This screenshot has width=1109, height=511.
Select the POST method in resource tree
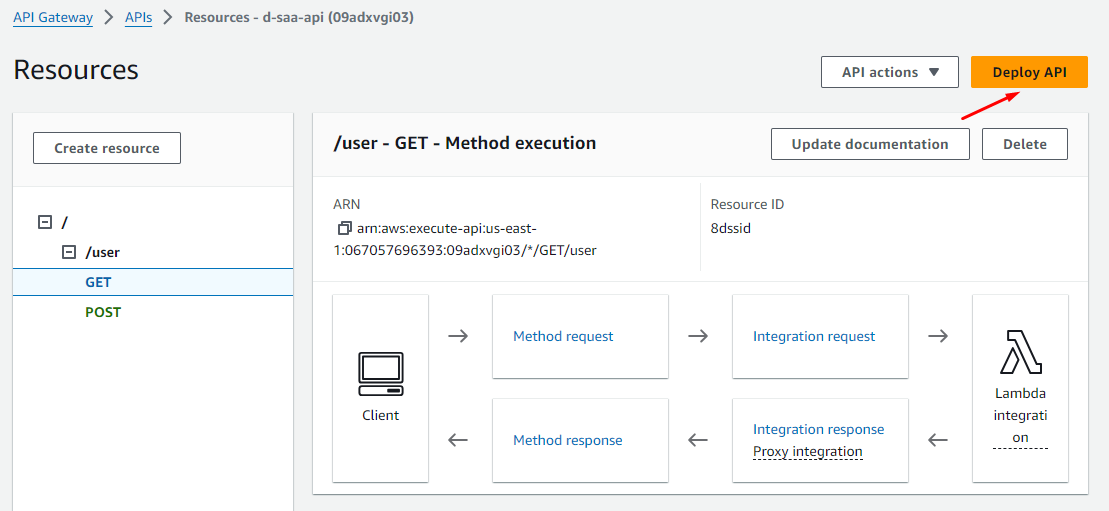click(103, 312)
